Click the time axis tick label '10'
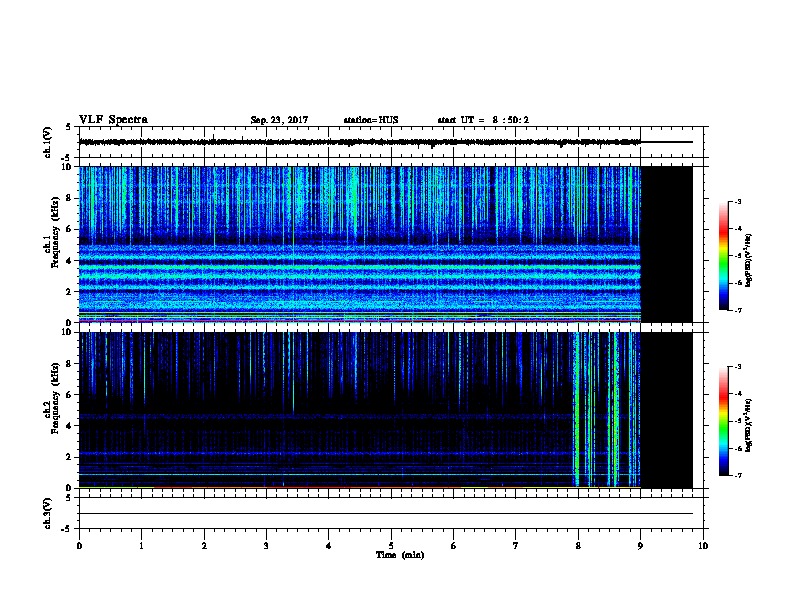This screenshot has height=612, width=792. (703, 546)
